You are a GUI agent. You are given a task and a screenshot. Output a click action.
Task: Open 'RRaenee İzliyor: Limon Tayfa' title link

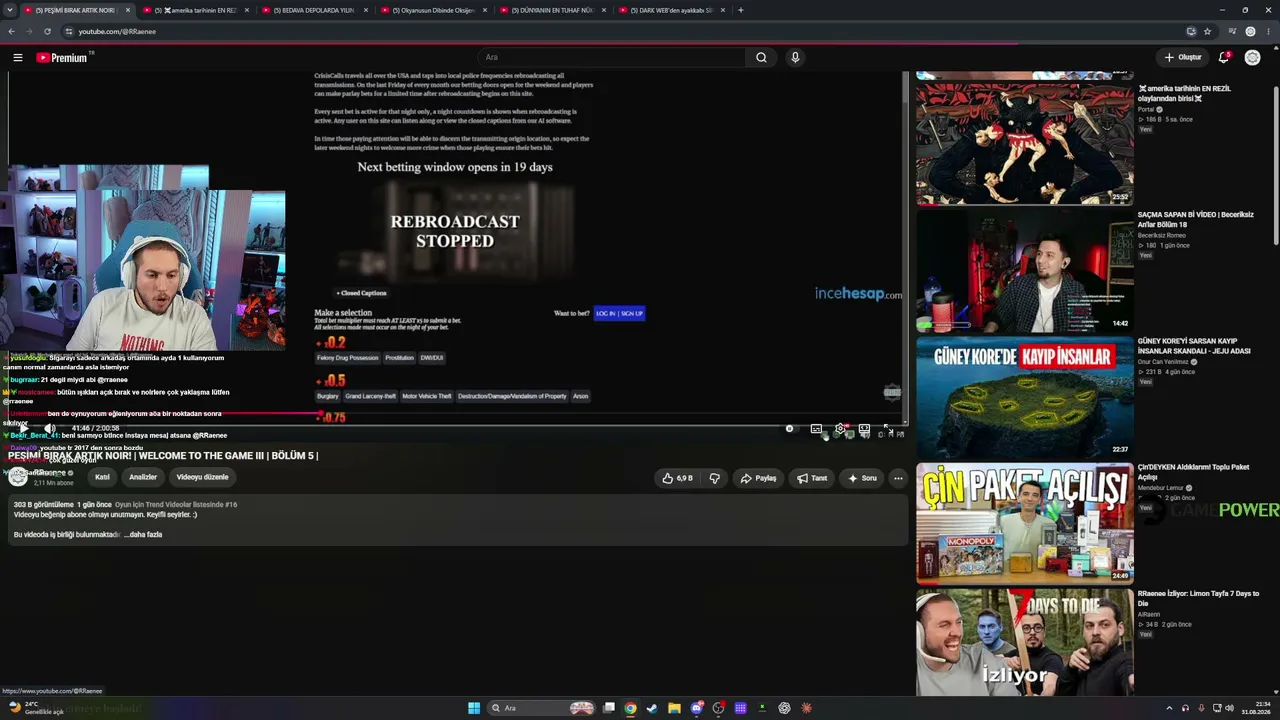(x=1198, y=598)
